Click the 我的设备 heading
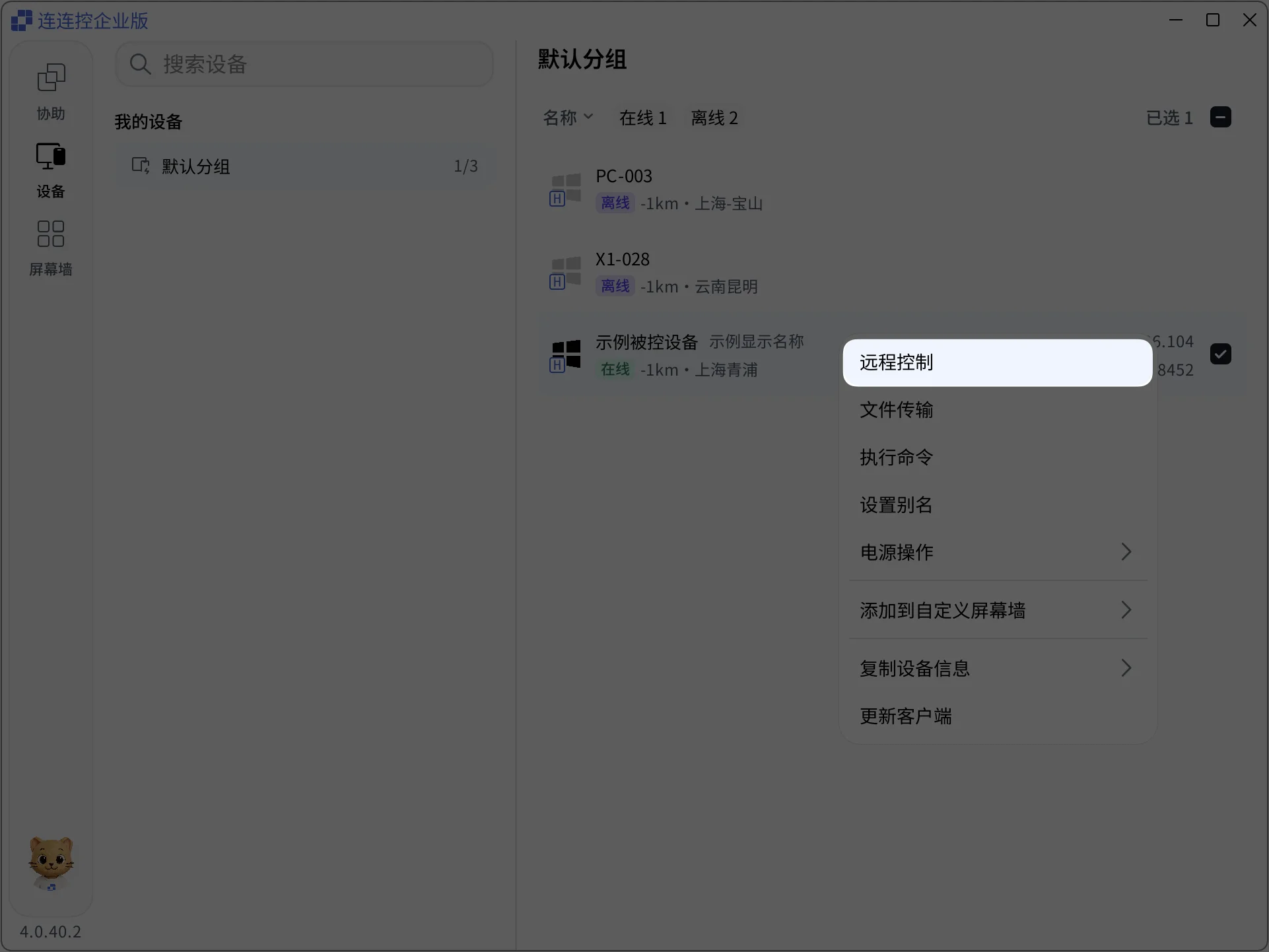The width and height of the screenshot is (1269, 952). point(149,122)
